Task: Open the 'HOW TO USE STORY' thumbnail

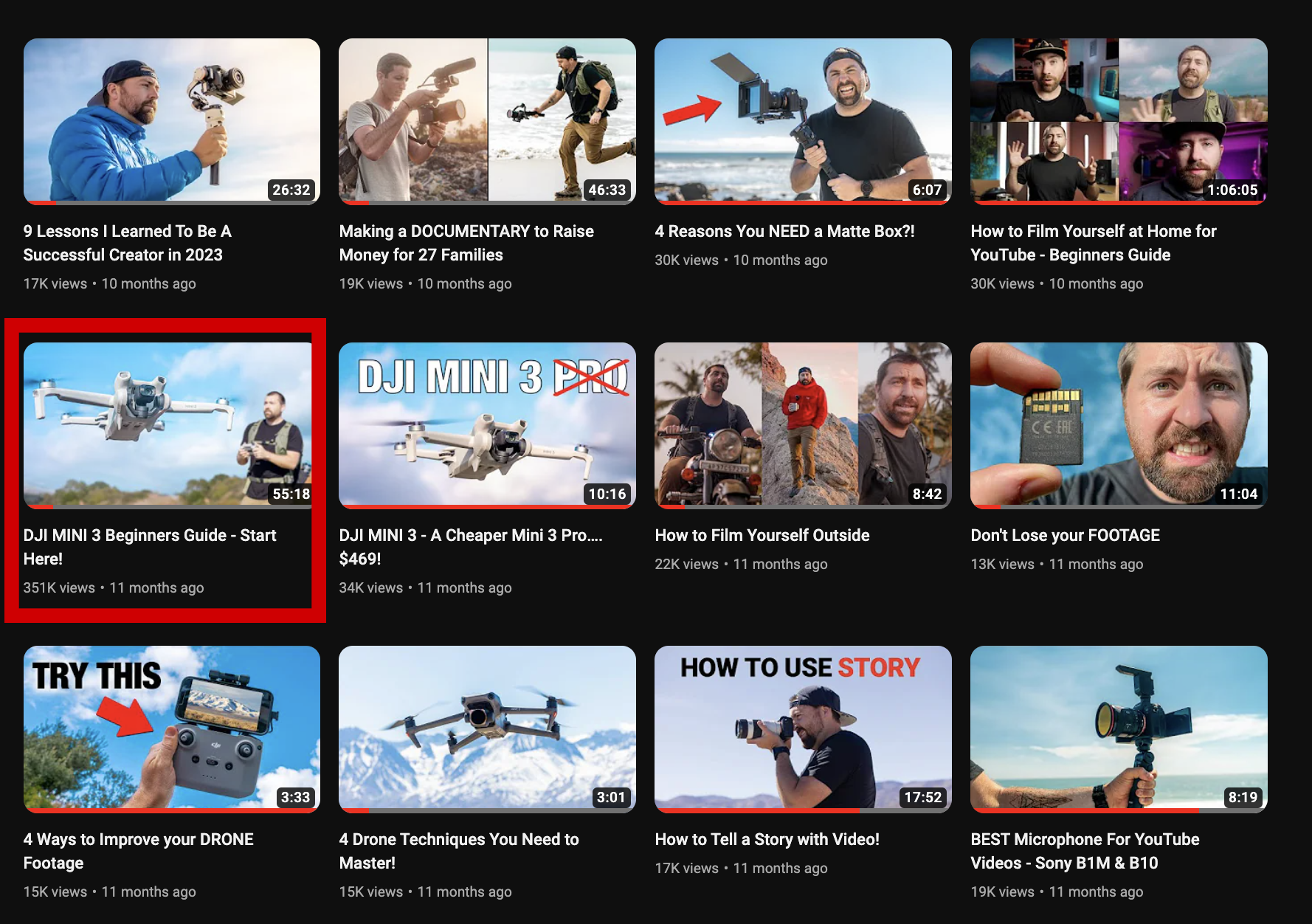Action: click(803, 729)
